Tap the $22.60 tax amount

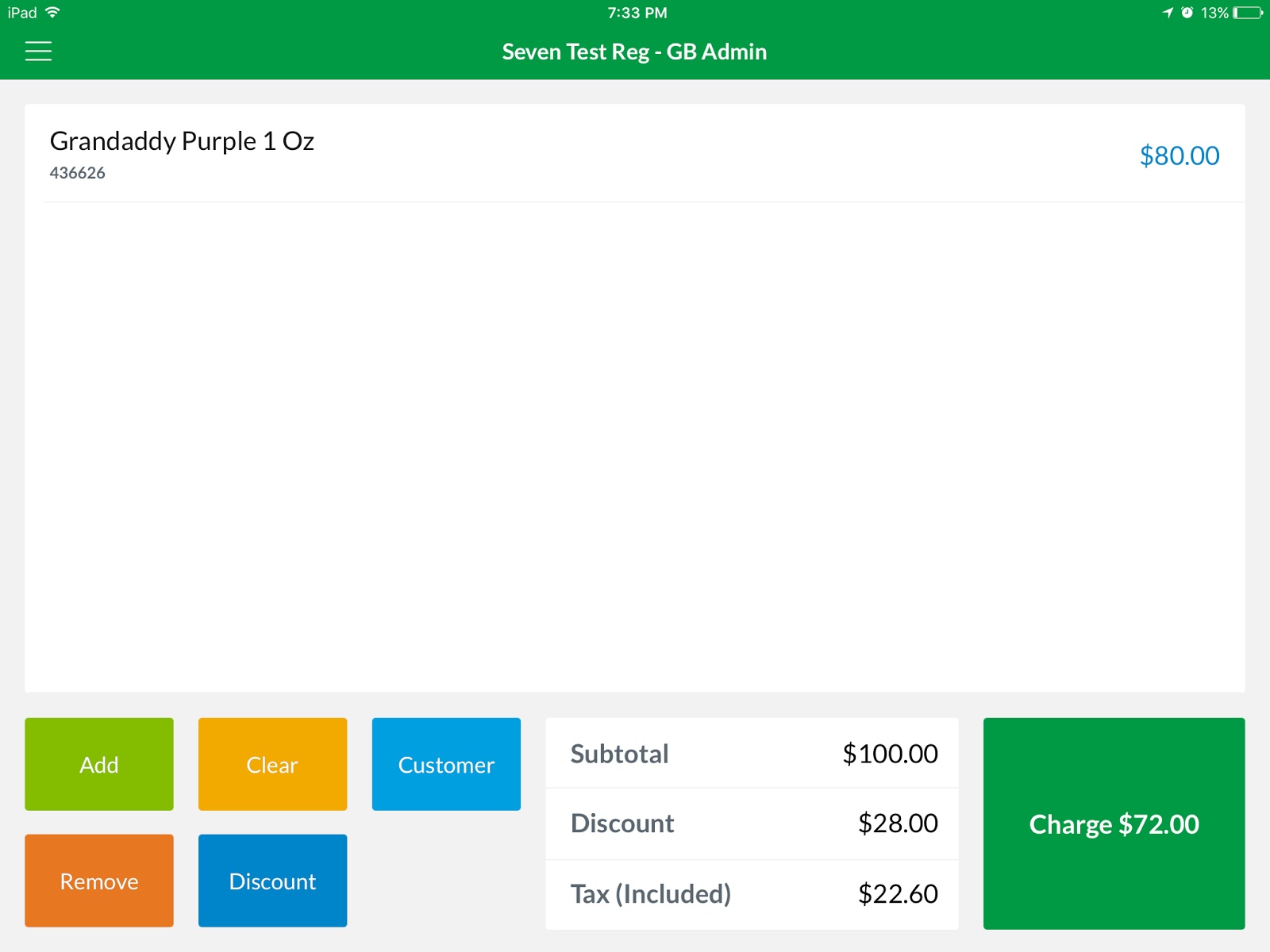[898, 894]
